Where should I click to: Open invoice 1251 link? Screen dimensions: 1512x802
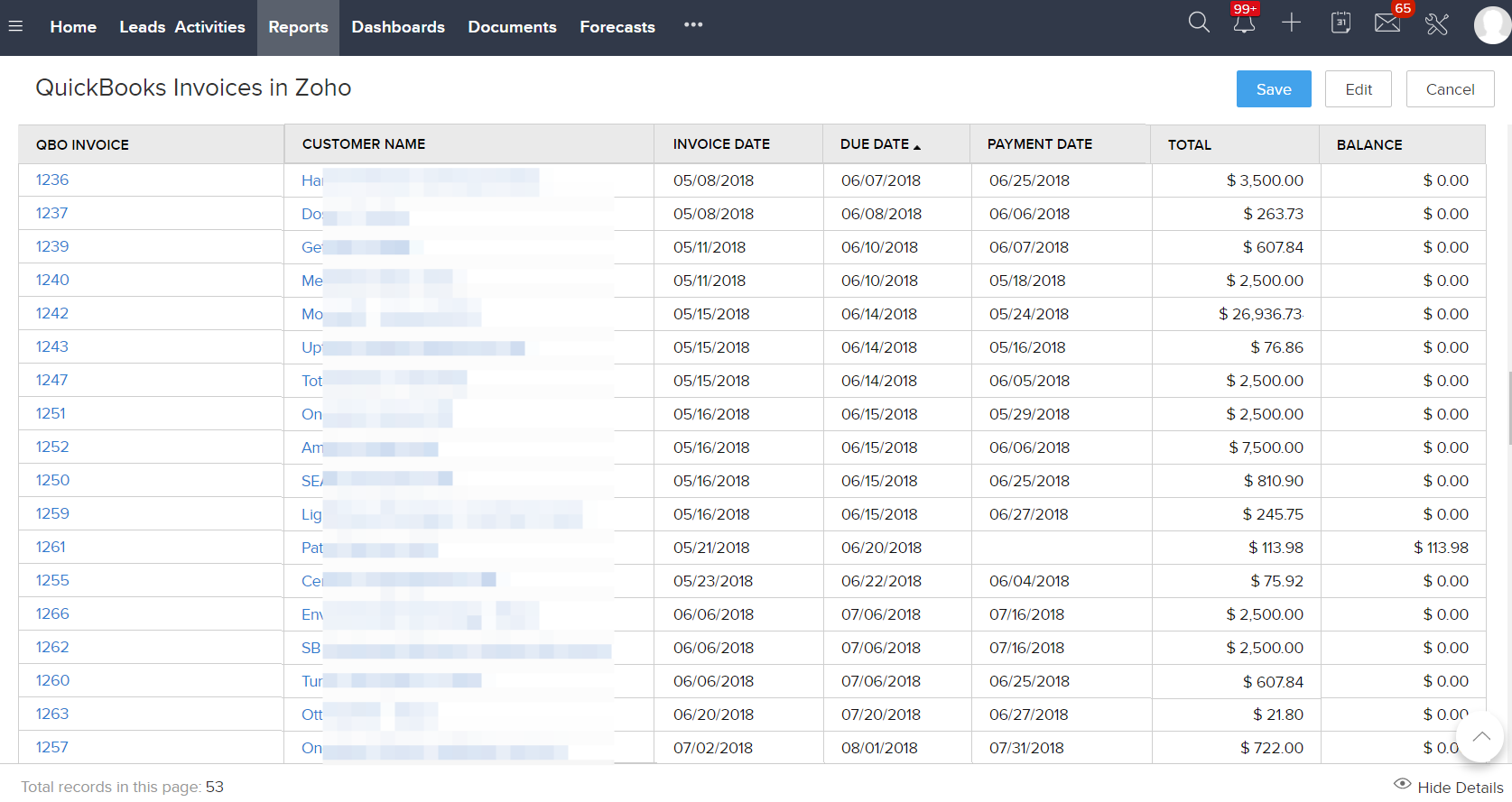tap(51, 413)
